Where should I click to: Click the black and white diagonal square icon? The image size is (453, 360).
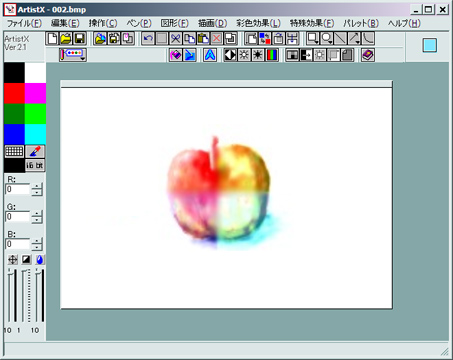click(26, 260)
